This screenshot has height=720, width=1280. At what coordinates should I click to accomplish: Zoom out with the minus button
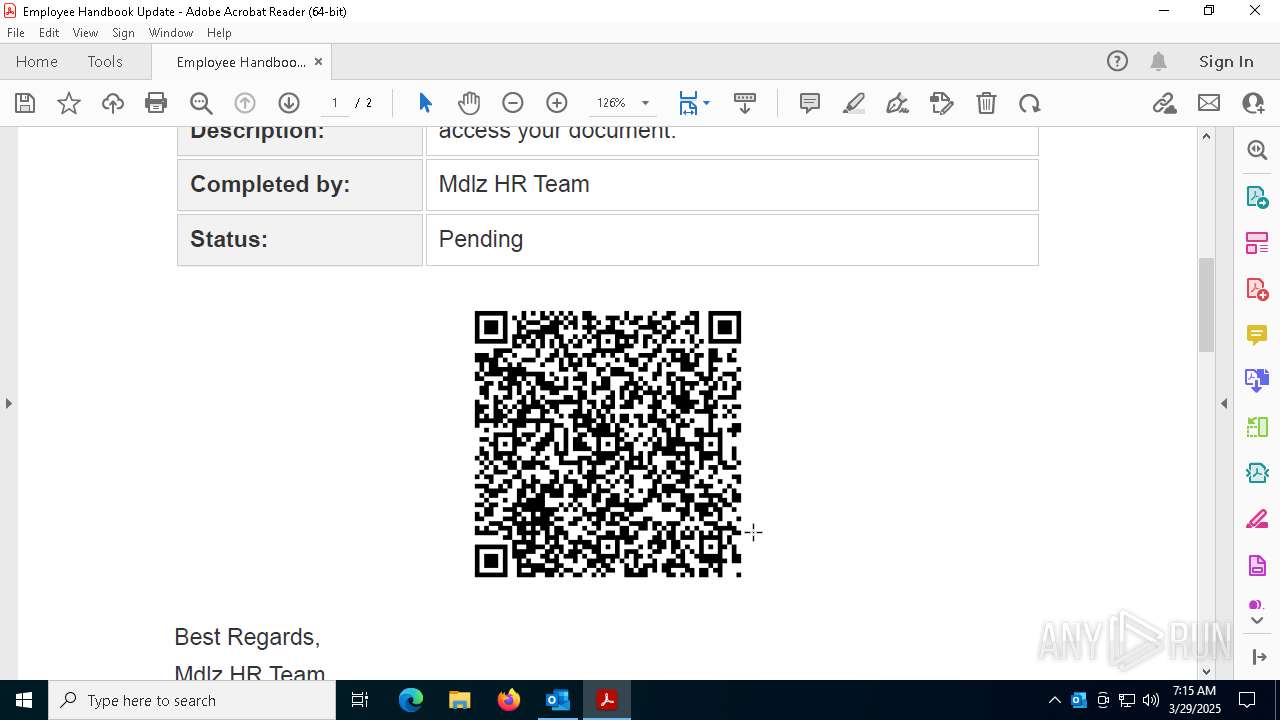coord(513,103)
